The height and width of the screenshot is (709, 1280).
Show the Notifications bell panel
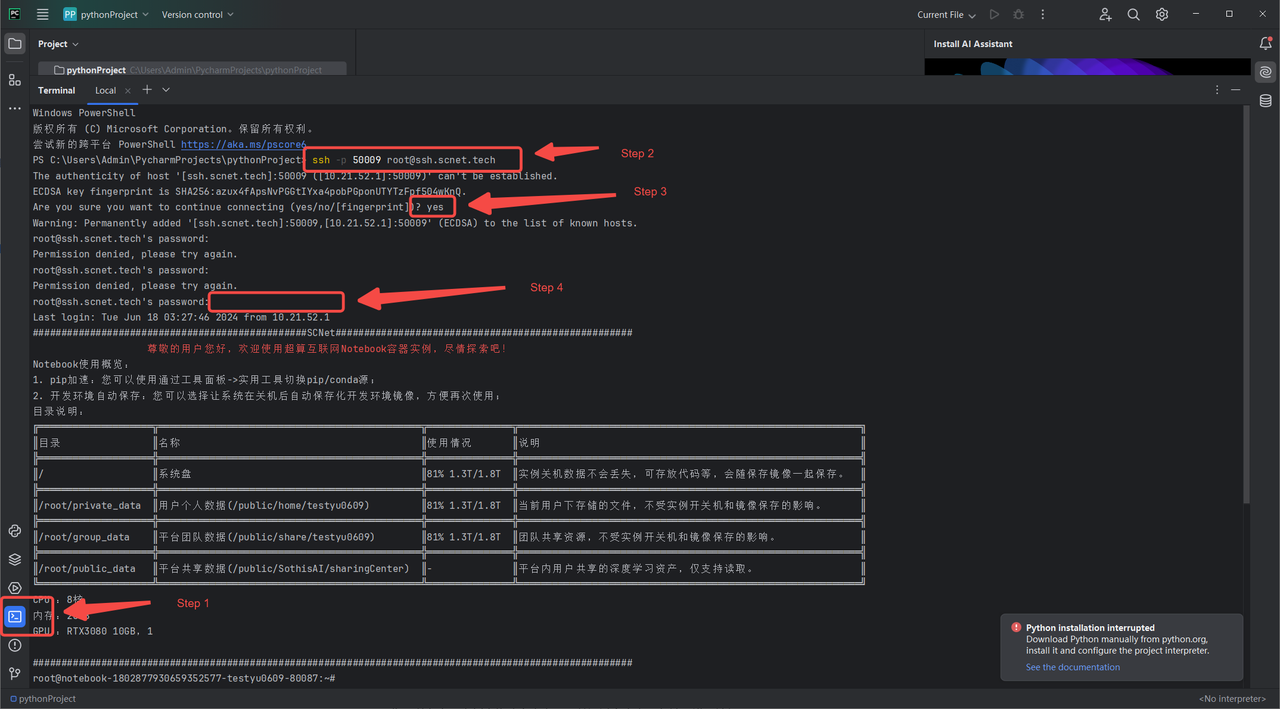[x=1265, y=44]
